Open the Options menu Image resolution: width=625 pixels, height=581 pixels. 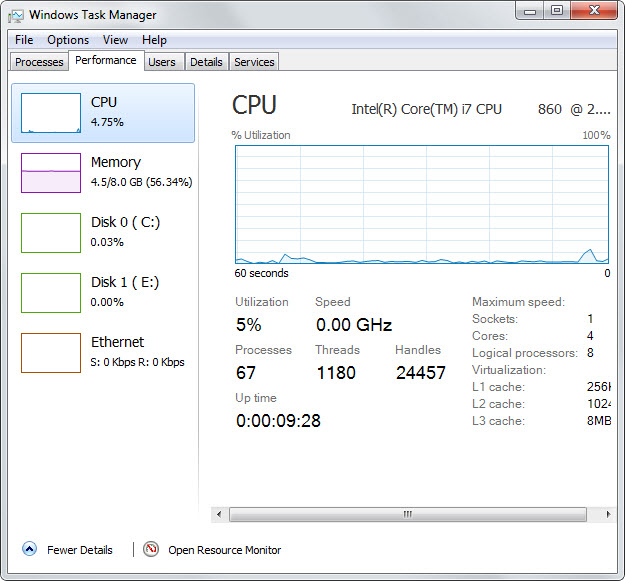pyautogui.click(x=68, y=40)
